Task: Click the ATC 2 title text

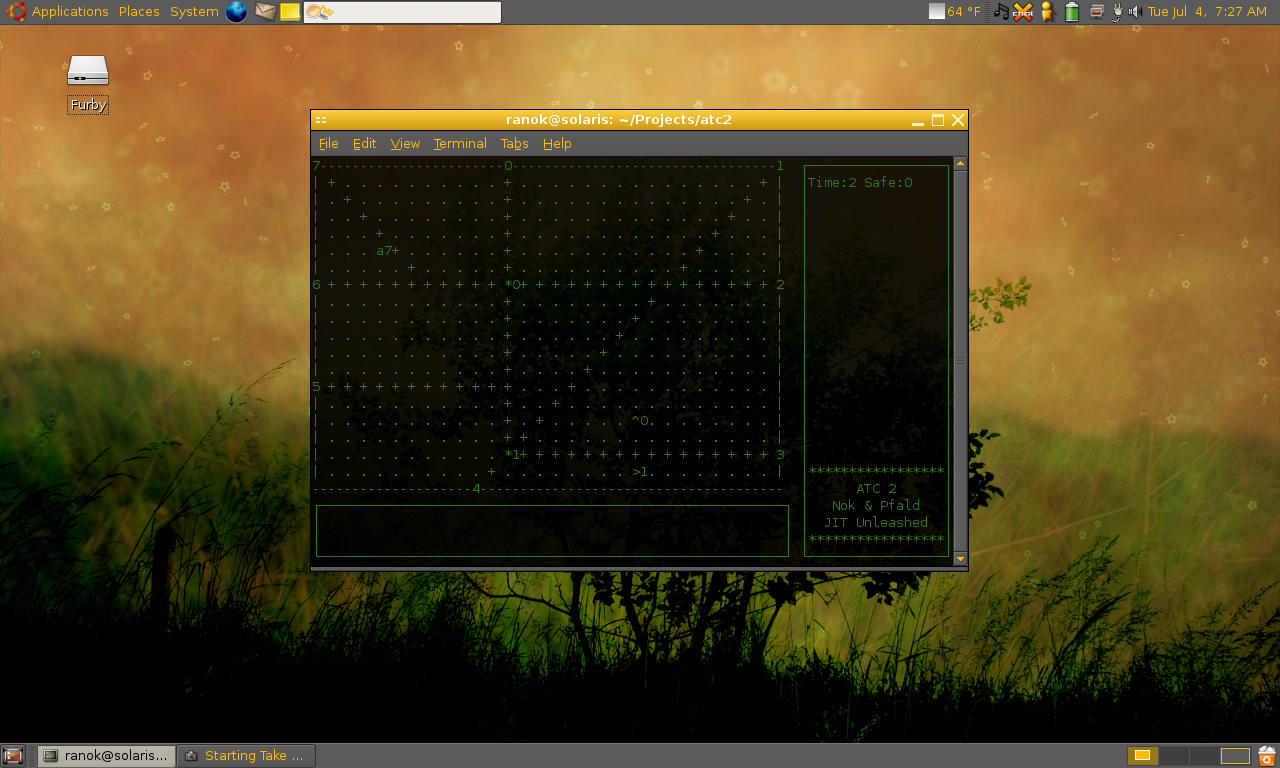Action: pyautogui.click(x=876, y=489)
